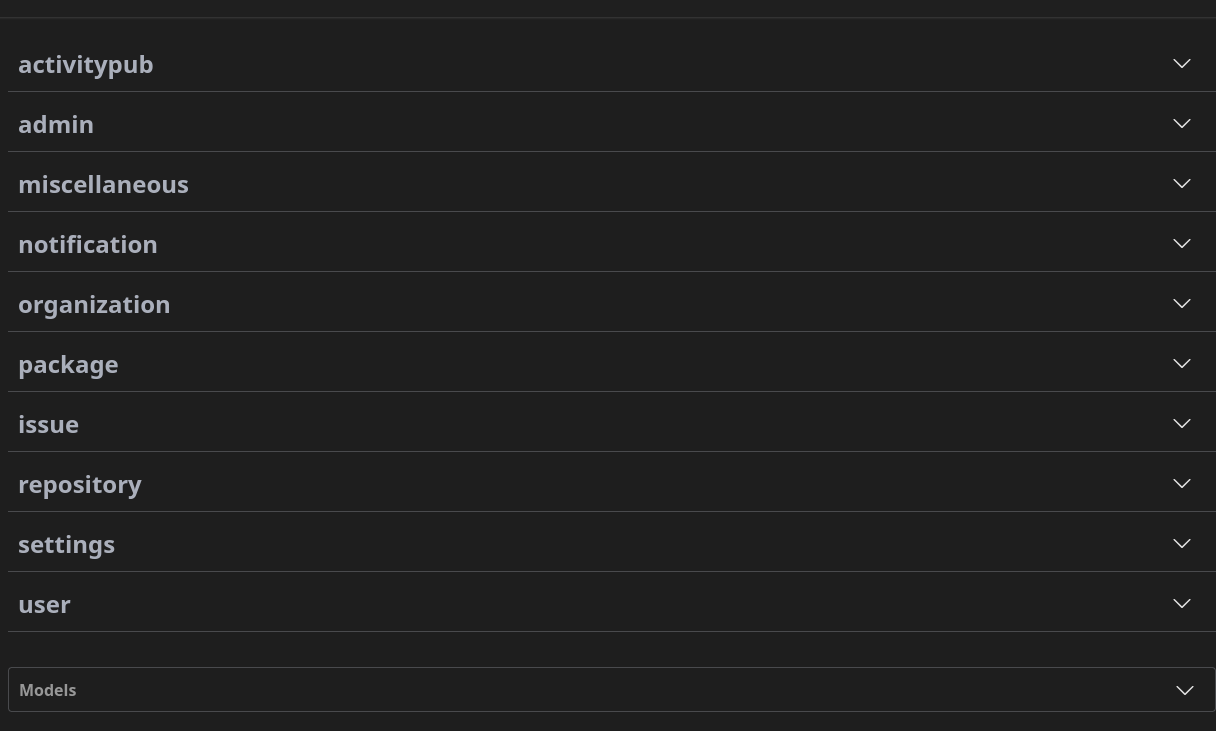Click the issue section chevron arrow
Screen dimensions: 1216x731
click(x=1181, y=424)
